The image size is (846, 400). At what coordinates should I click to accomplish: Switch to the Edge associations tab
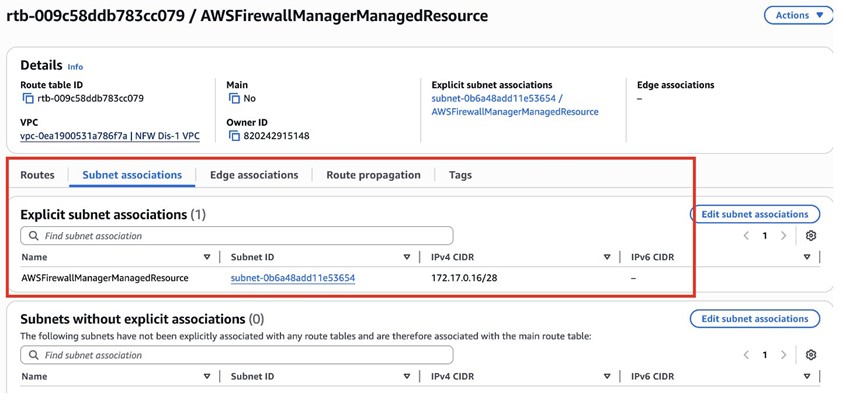tap(254, 175)
